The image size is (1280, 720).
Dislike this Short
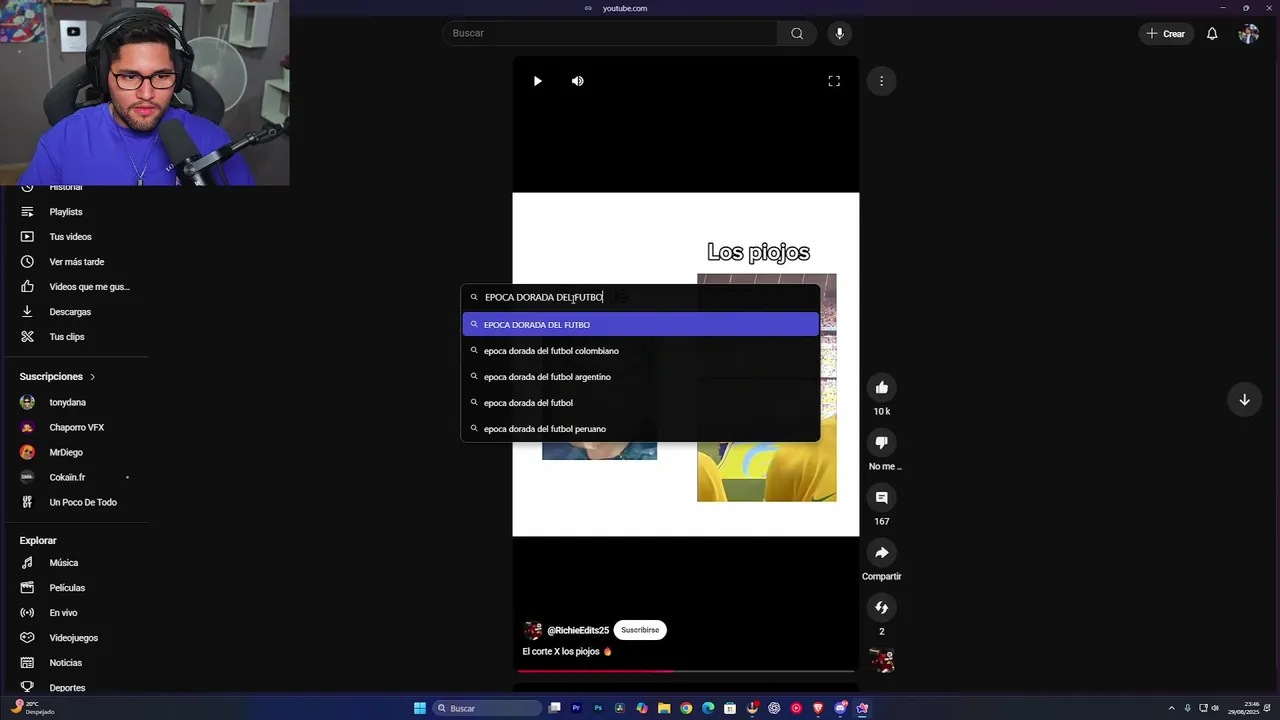(881, 443)
